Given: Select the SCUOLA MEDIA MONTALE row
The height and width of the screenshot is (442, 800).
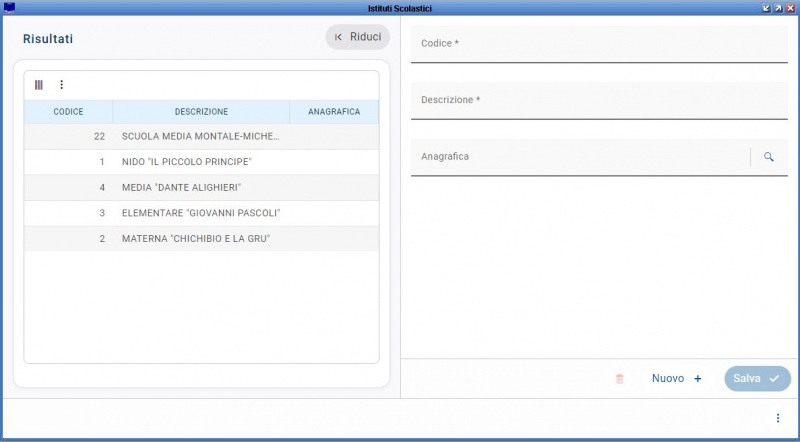Looking at the screenshot, I should point(201,136).
